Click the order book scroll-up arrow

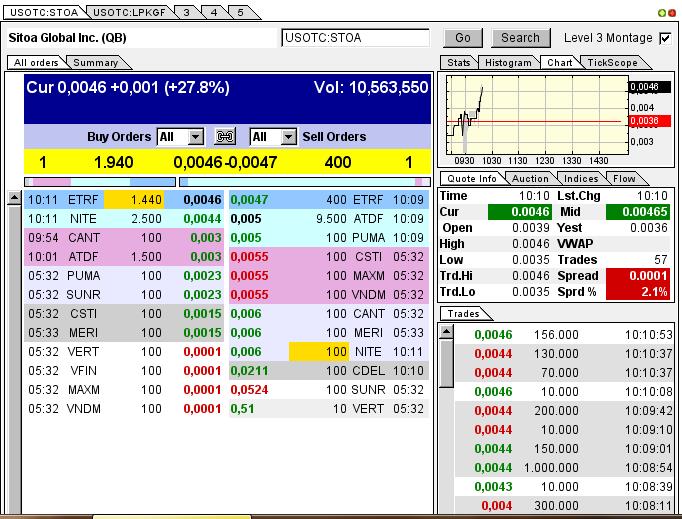coord(14,198)
